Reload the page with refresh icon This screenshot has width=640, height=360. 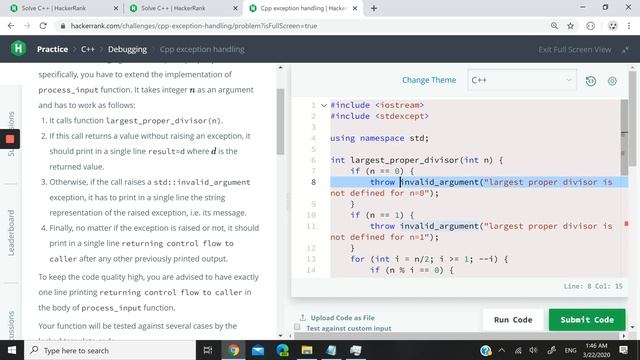click(x=43, y=26)
